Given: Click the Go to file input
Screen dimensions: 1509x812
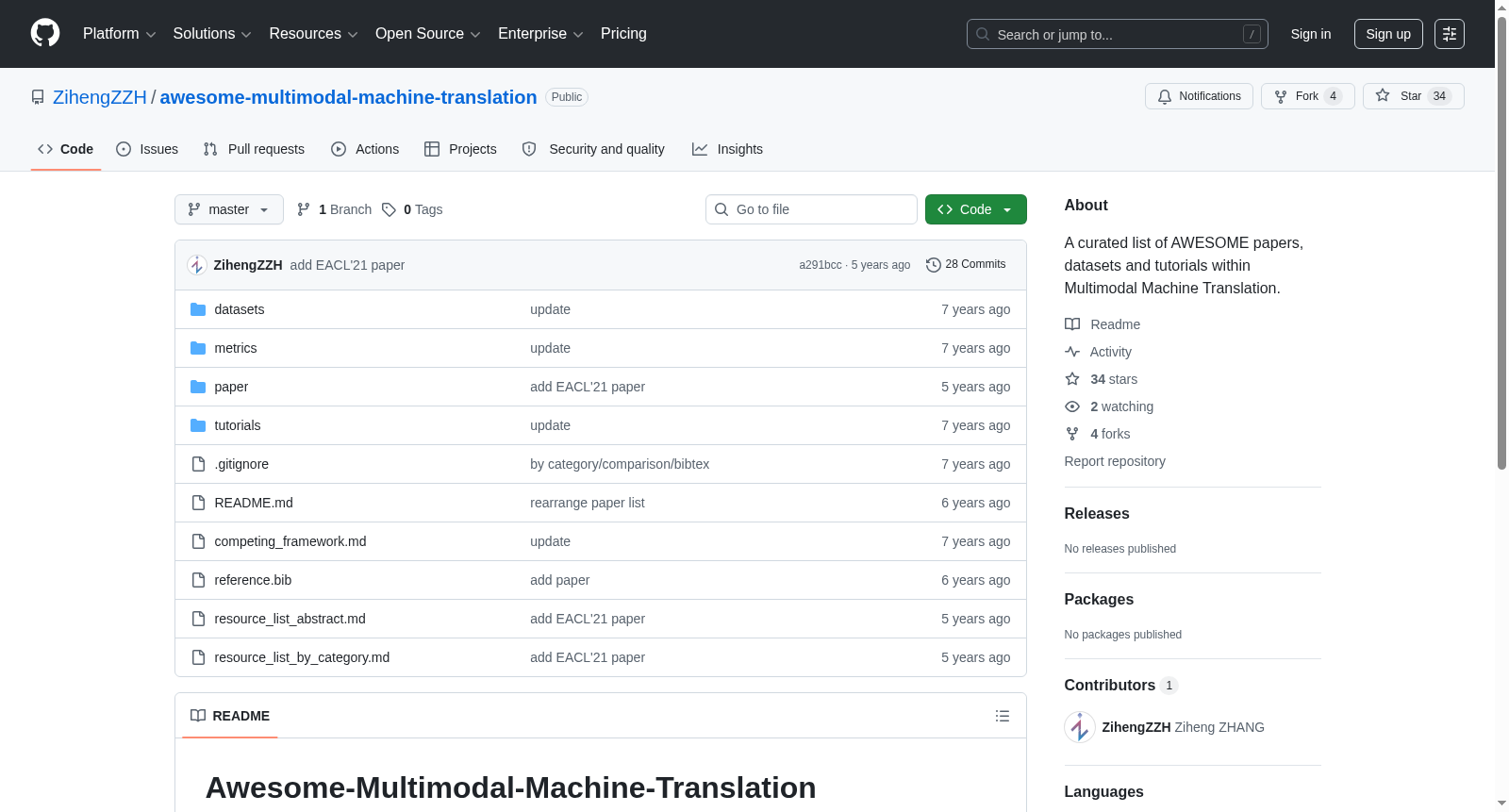Looking at the screenshot, I should [811, 209].
